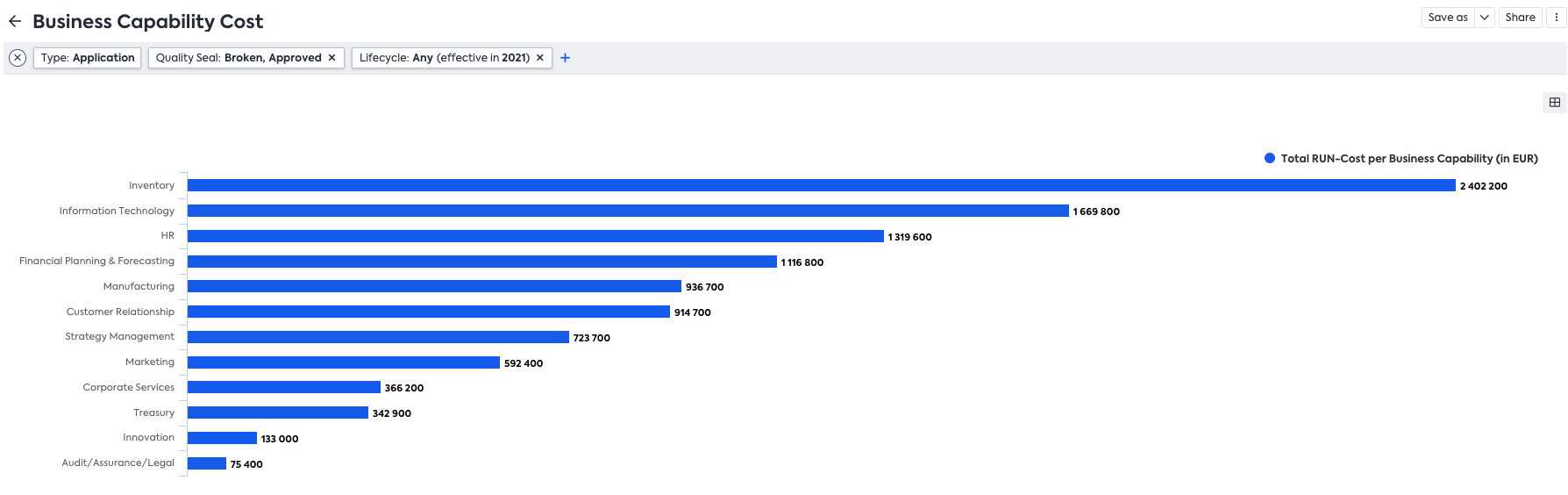Click the 914 700 value label
This screenshot has height=495, width=1568.
[693, 312]
